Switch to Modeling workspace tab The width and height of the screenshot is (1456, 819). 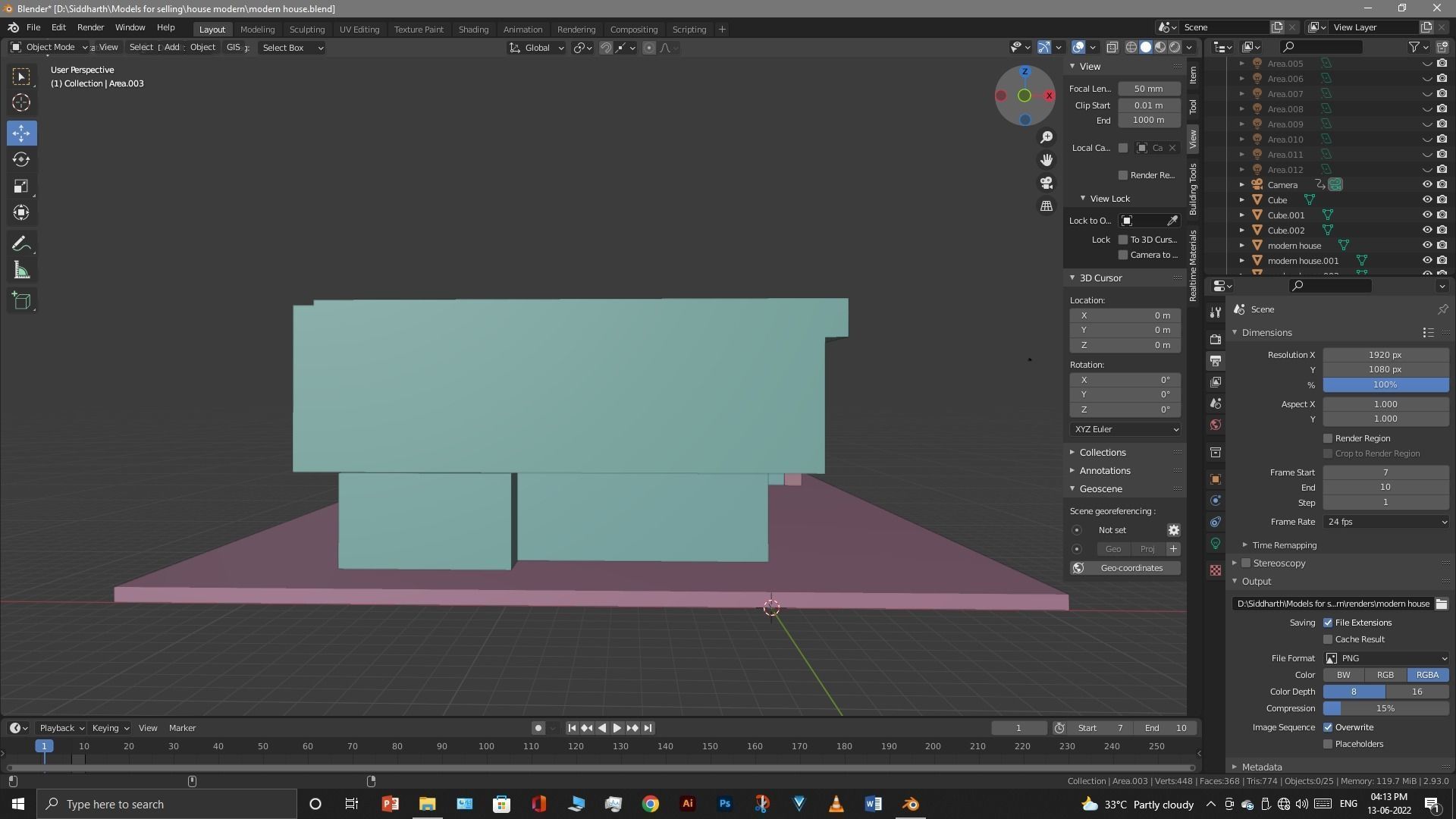click(257, 30)
